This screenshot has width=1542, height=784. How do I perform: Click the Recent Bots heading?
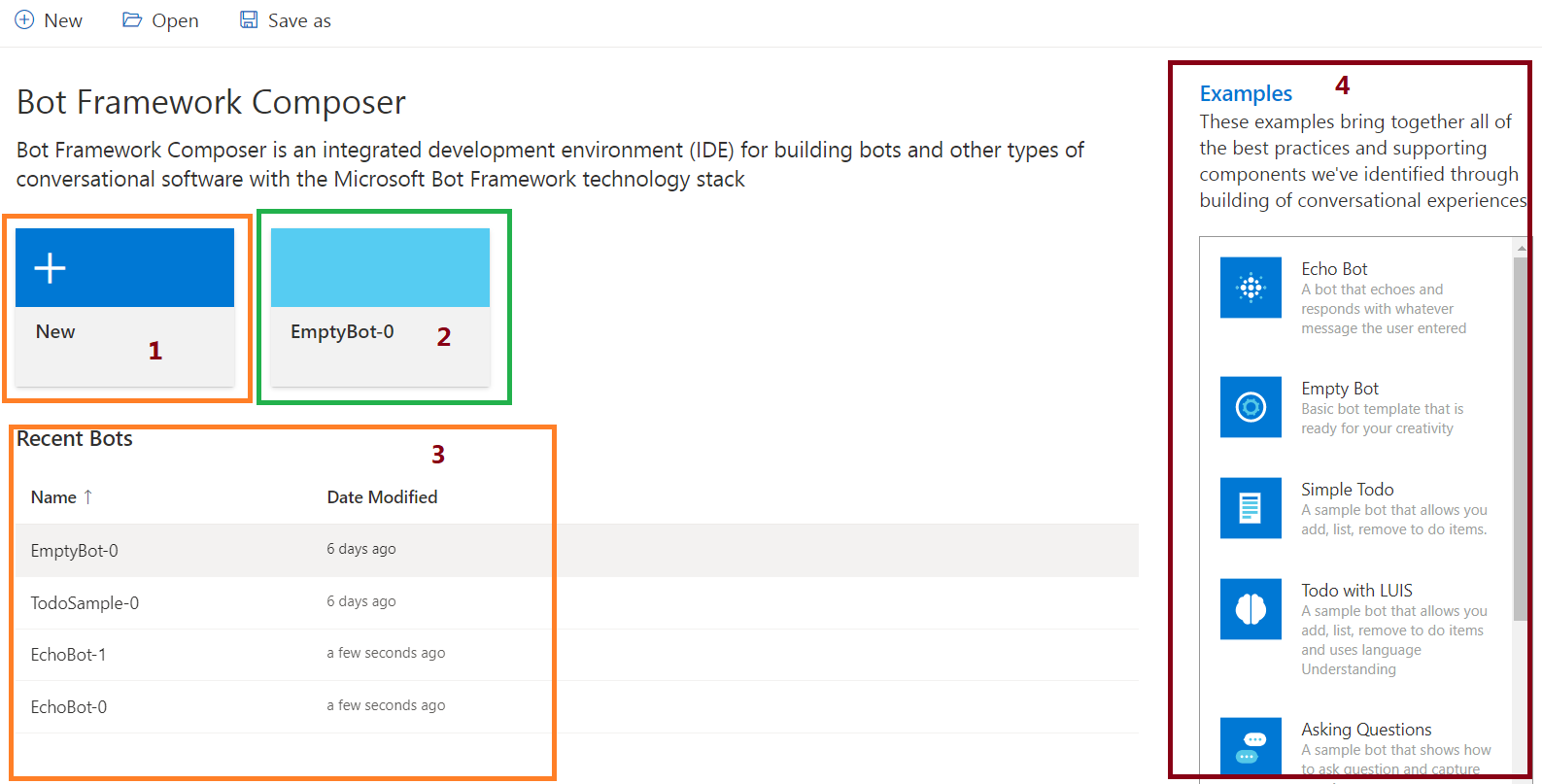click(75, 439)
